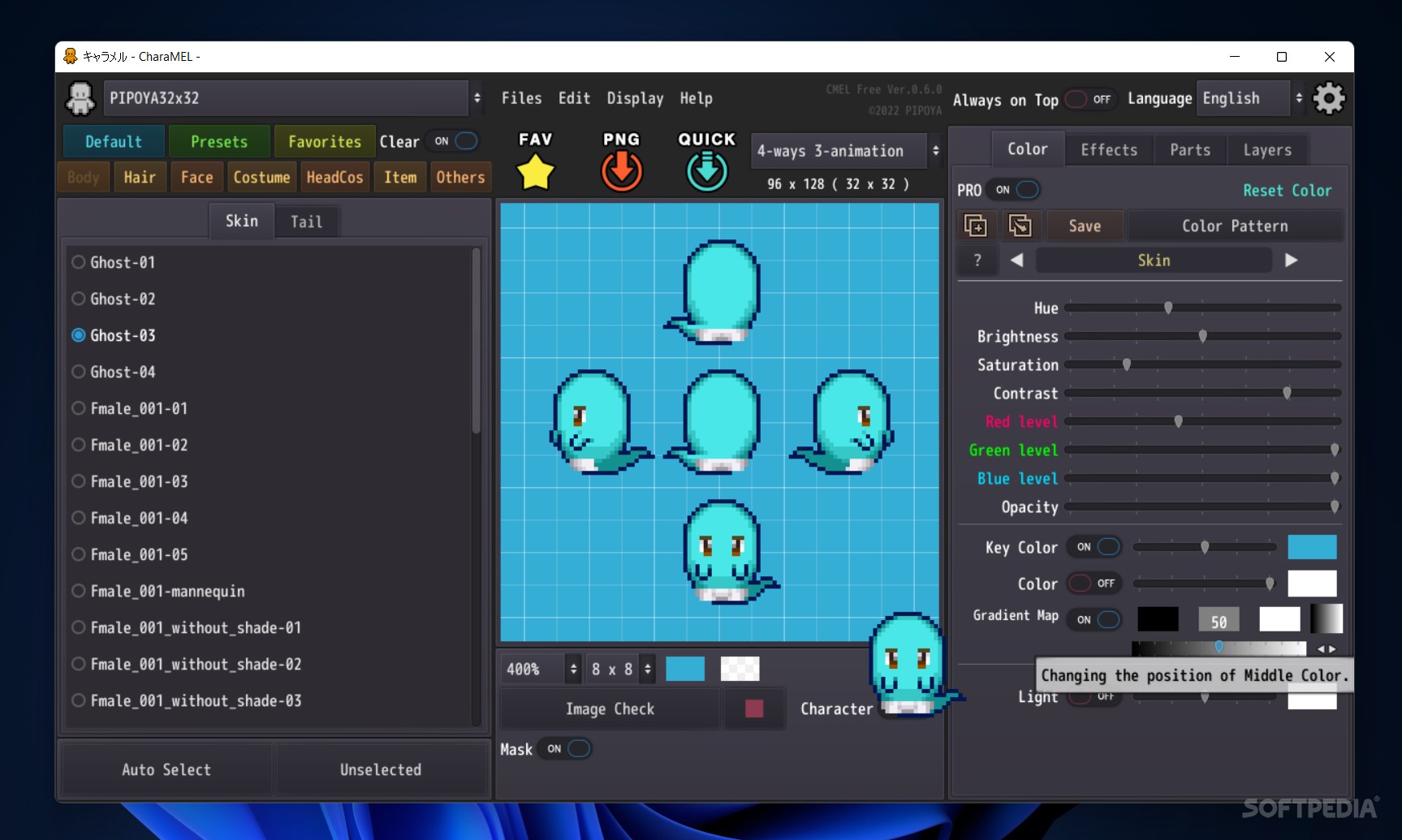Click the gradient preview swatch icon
The width and height of the screenshot is (1402, 840).
click(1327, 618)
